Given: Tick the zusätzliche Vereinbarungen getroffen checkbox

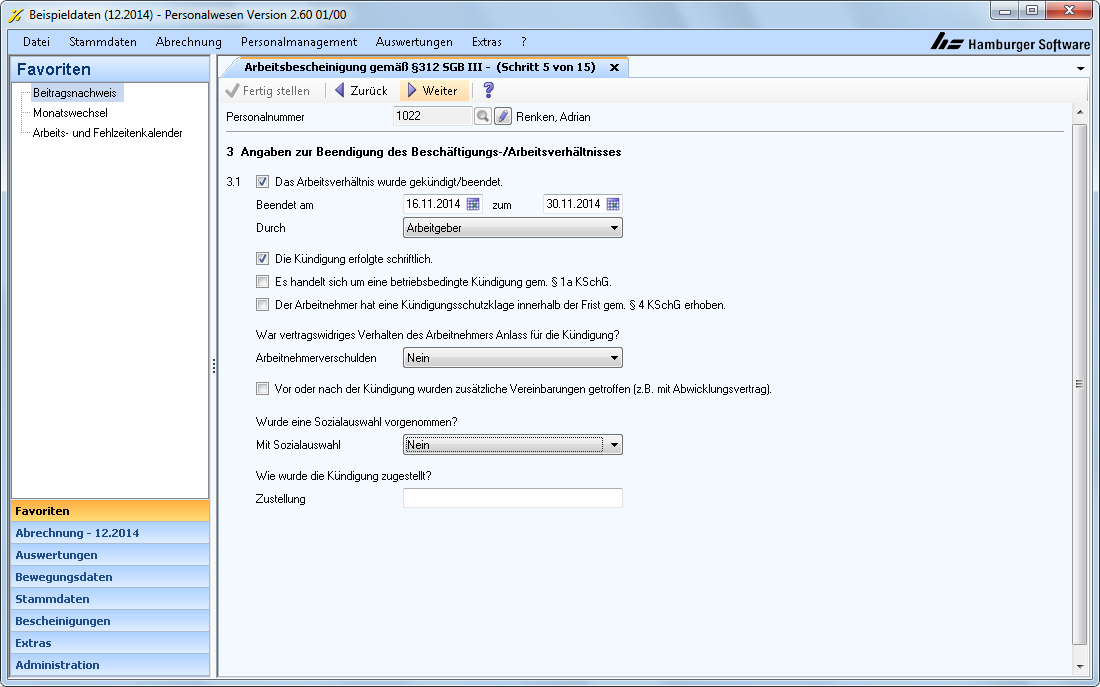Looking at the screenshot, I should tap(262, 389).
